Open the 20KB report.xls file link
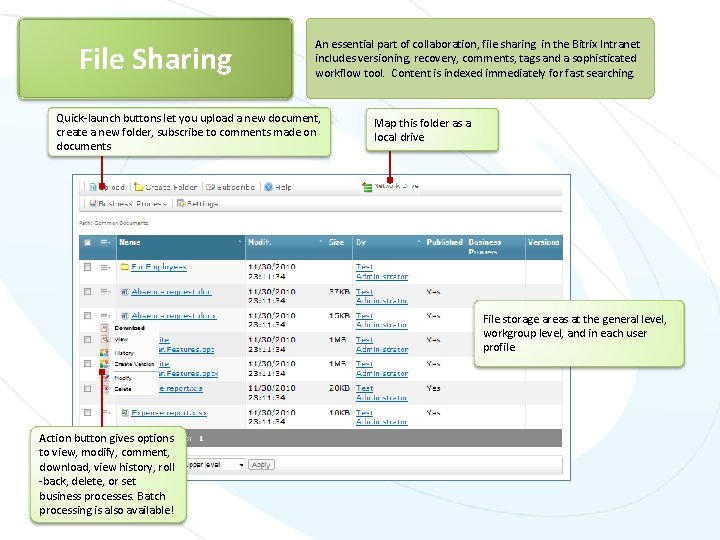The image size is (720, 540). tap(180, 388)
